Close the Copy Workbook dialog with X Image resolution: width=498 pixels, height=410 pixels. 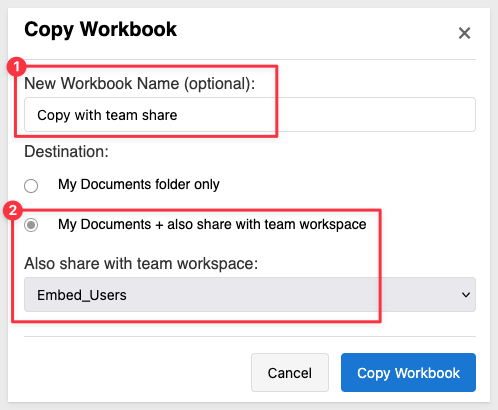pos(464,33)
